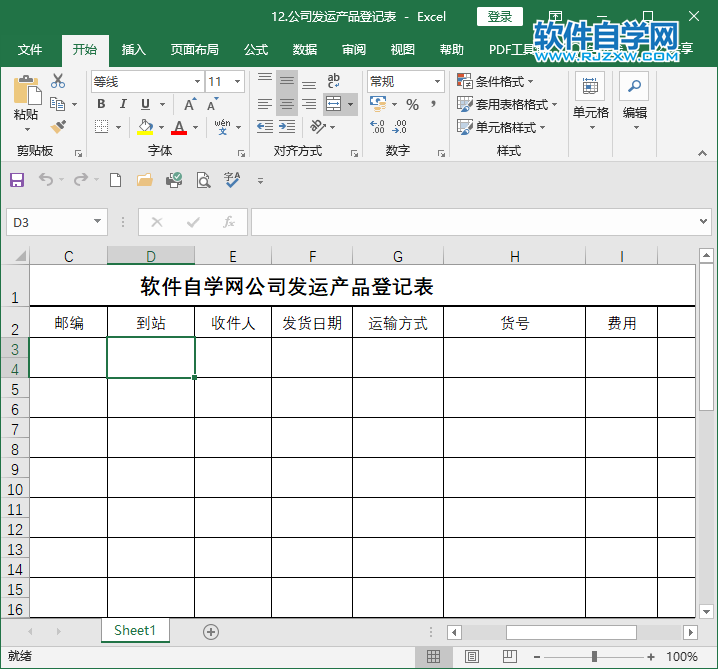
Task: Expand the merge cells dropdown arrow
Action: pos(351,104)
